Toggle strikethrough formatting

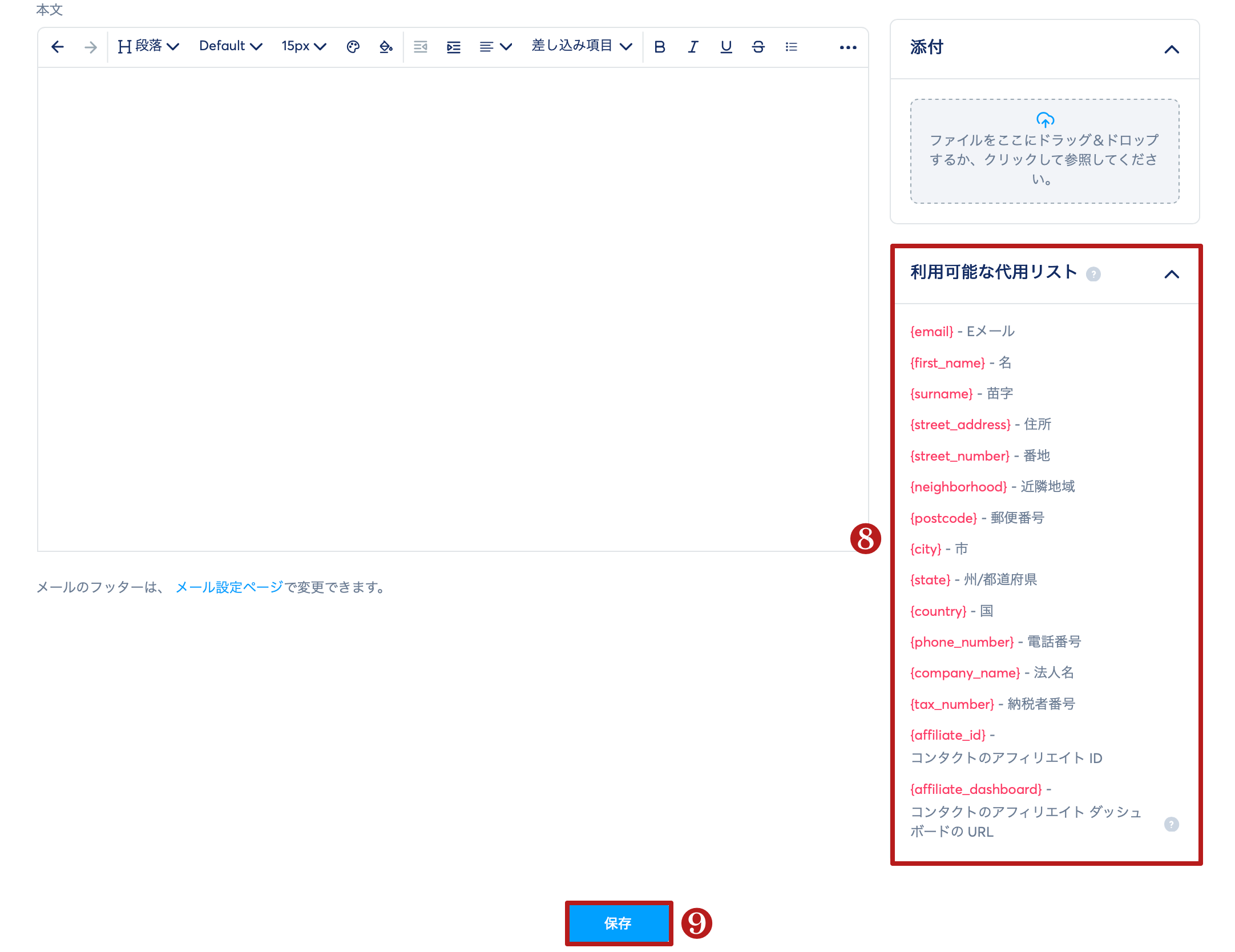point(758,47)
